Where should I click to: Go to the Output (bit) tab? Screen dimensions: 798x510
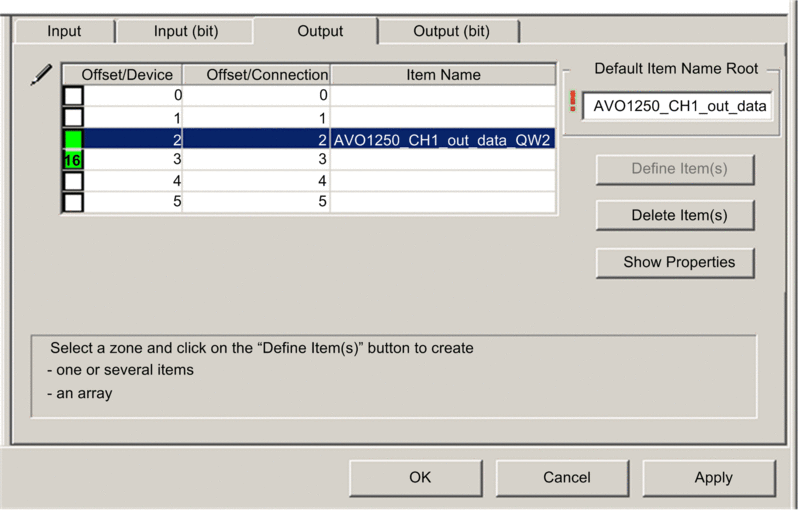[452, 31]
